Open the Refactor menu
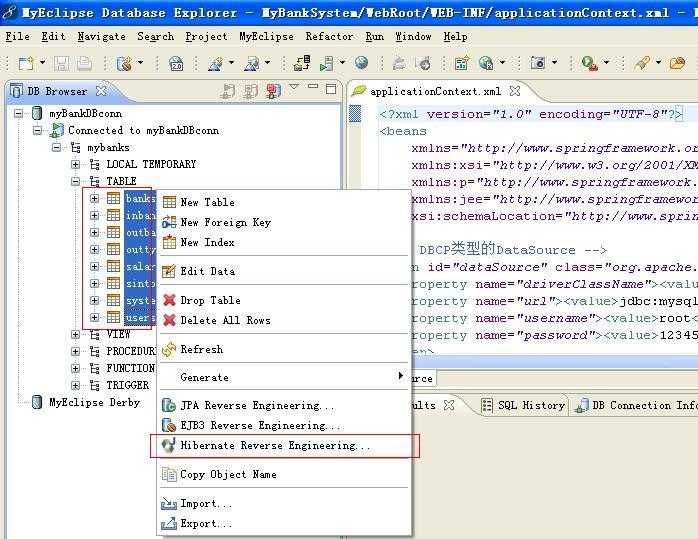This screenshot has height=539, width=698. pyautogui.click(x=329, y=36)
